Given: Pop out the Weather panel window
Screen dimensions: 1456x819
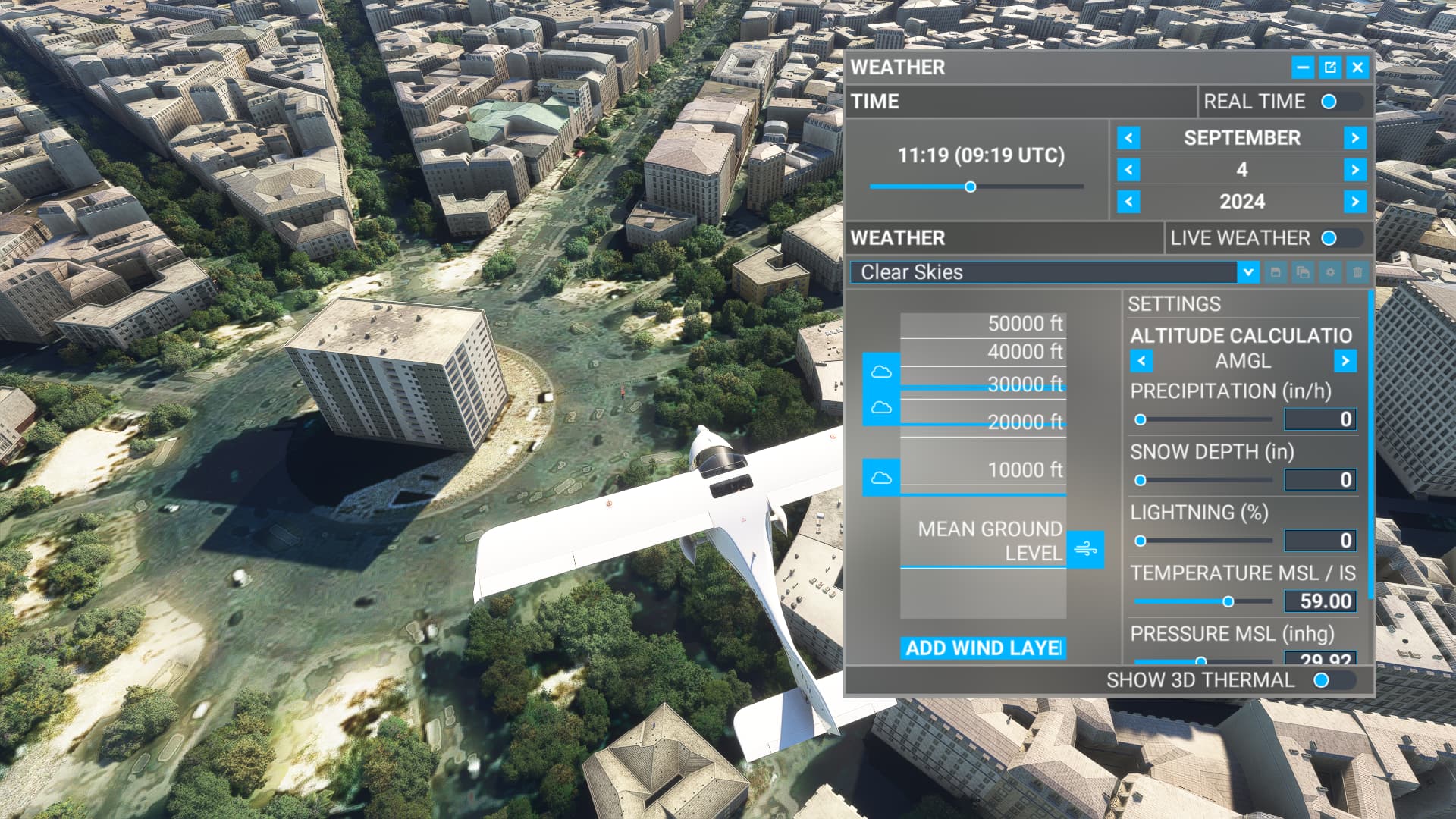Looking at the screenshot, I should coord(1330,67).
